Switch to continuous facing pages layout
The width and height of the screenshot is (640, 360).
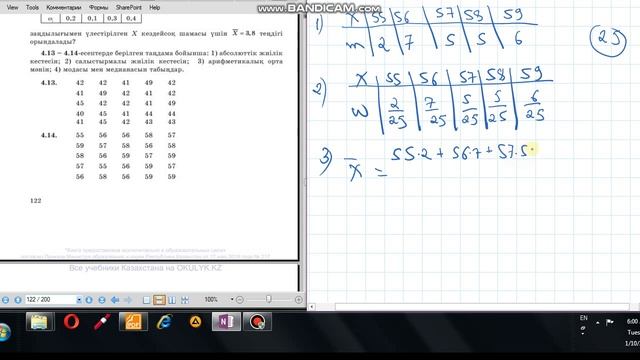click(185, 300)
